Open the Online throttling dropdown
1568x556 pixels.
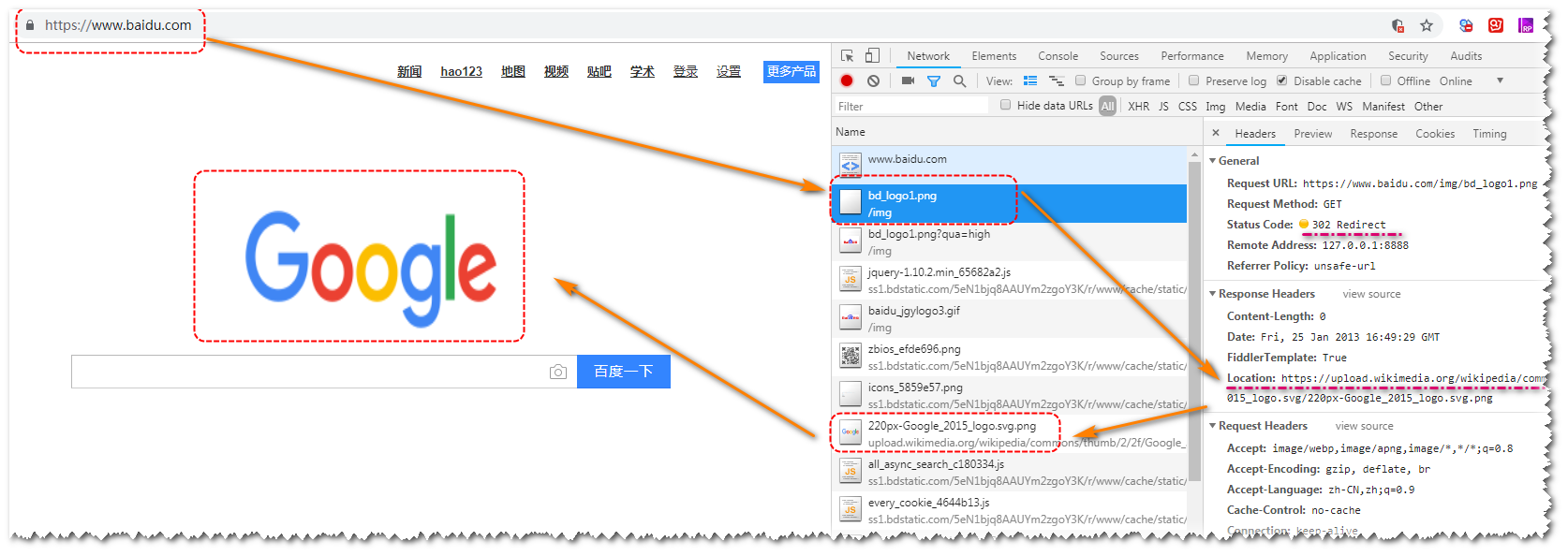tap(1472, 81)
